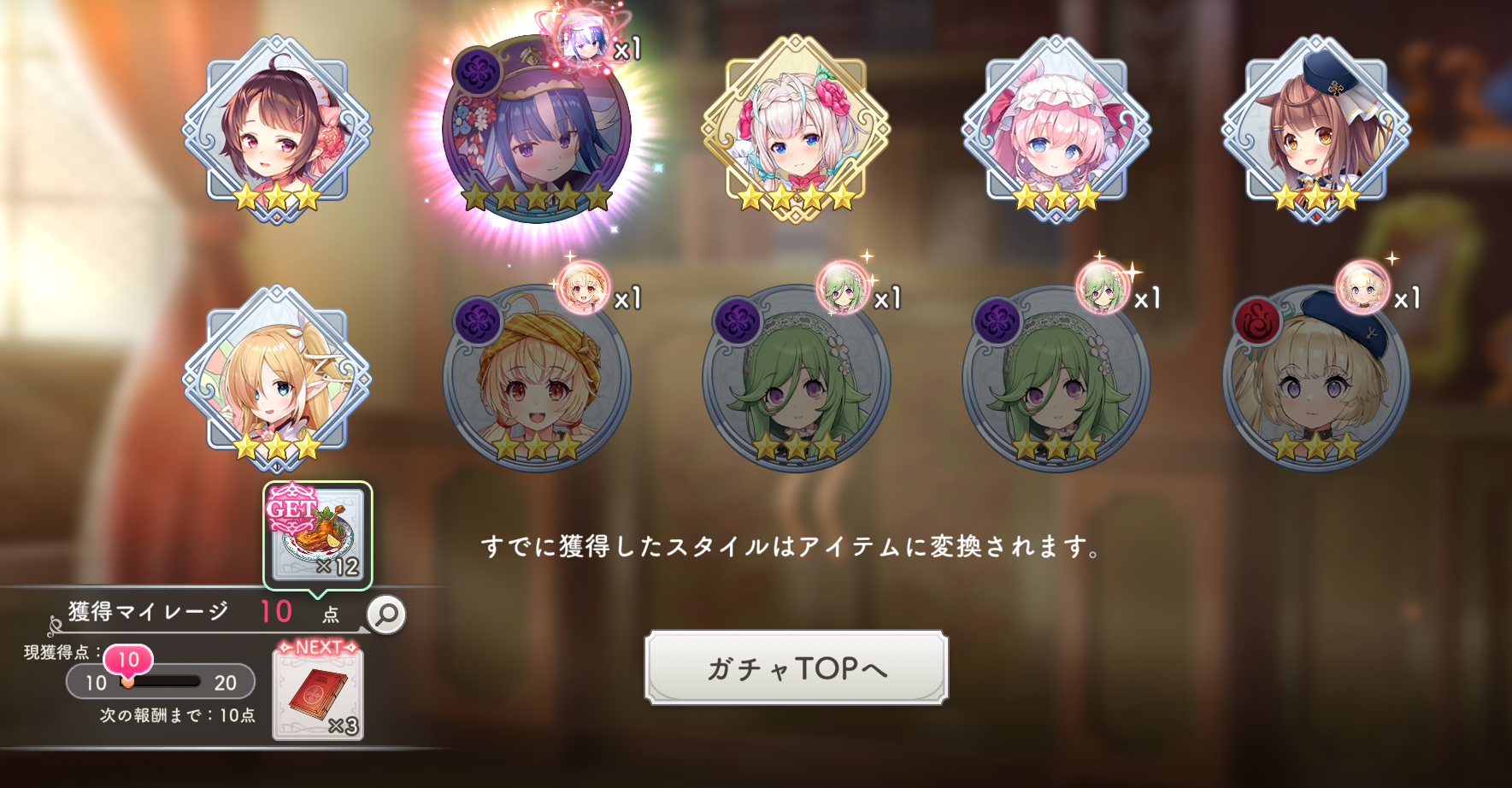Viewport: 1512px width, 788px height.
Task: Tap the cat-eared brunette three-star character icon
Action: 1316,129
